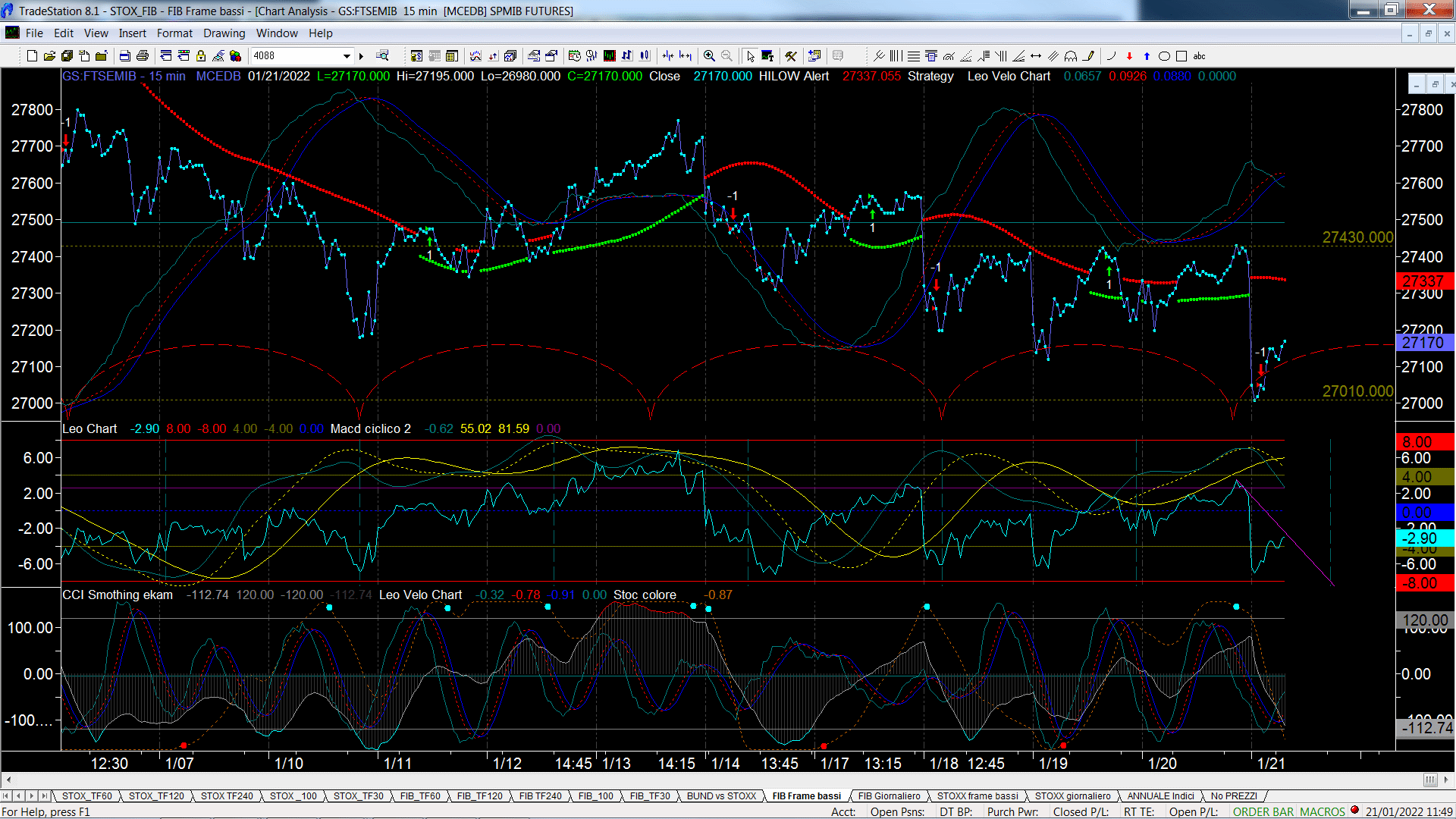
Task: Click the go arrow next to symbol box
Action: pyautogui.click(x=361, y=55)
